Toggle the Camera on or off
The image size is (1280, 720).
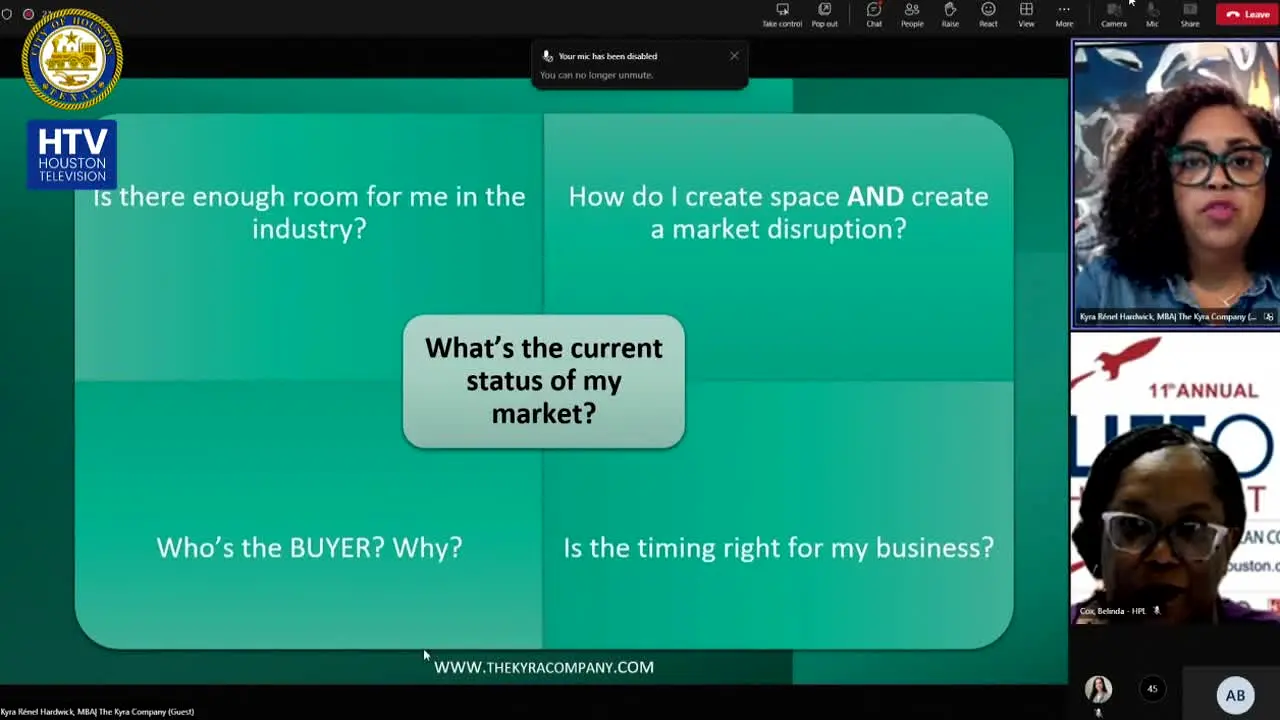[1114, 15]
